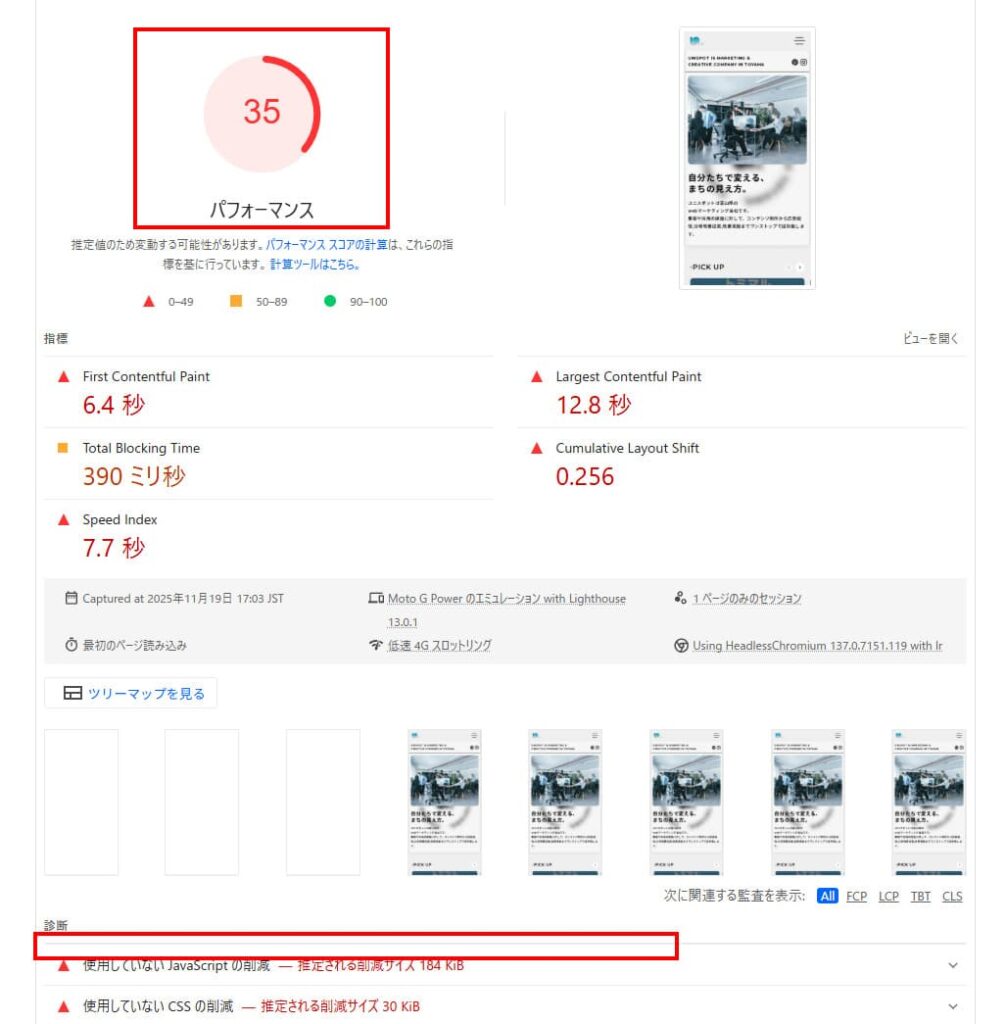Open the 計算ツールはこちら calculator link
The image size is (1006, 1024).
click(x=315, y=264)
